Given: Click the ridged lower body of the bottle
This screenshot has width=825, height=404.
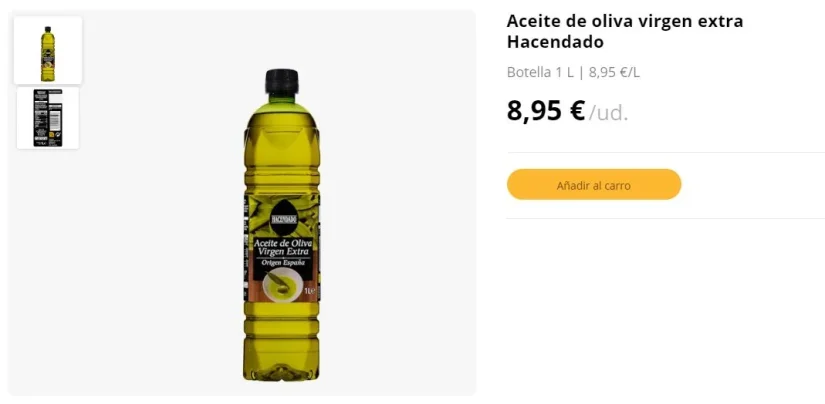Looking at the screenshot, I should pos(281,331).
